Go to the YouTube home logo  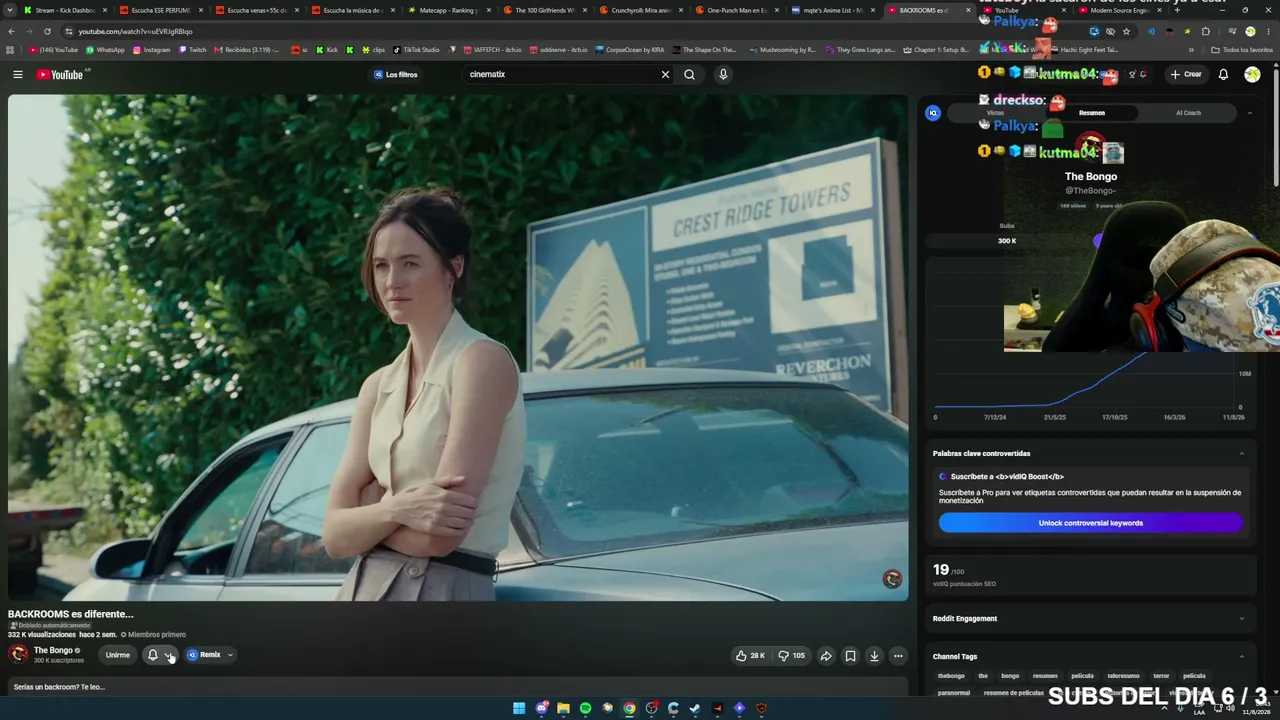(x=60, y=74)
